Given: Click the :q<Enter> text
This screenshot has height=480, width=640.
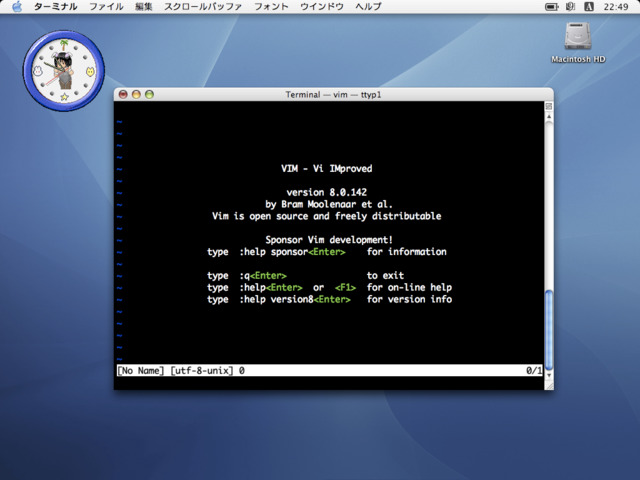Looking at the screenshot, I should (263, 276).
